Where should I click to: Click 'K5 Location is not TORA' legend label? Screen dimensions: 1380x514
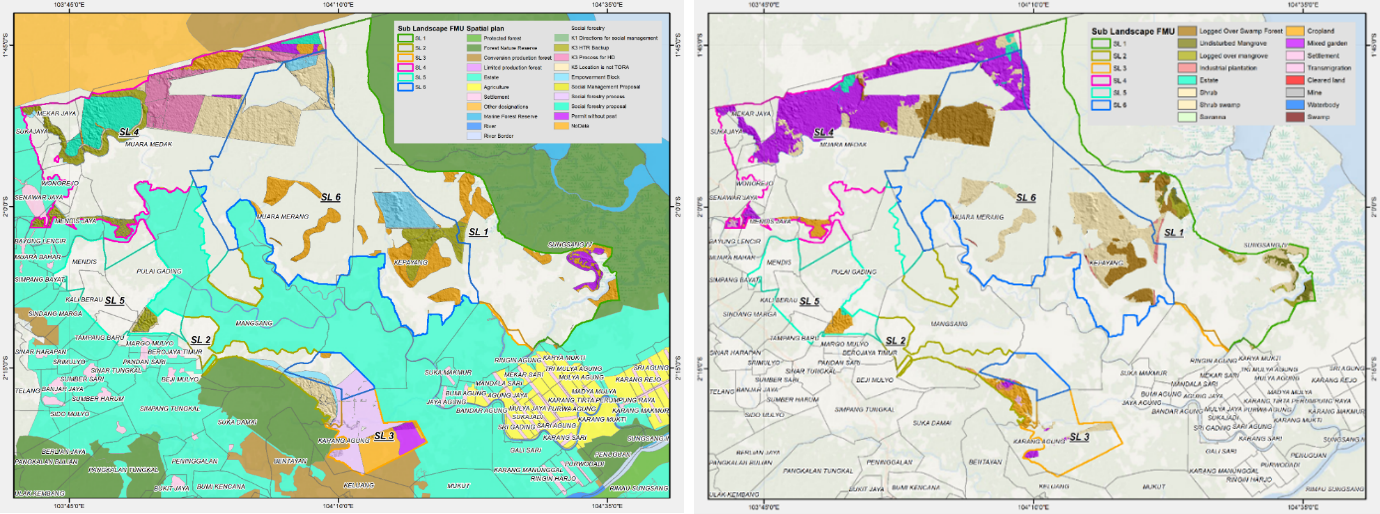pyautogui.click(x=600, y=67)
